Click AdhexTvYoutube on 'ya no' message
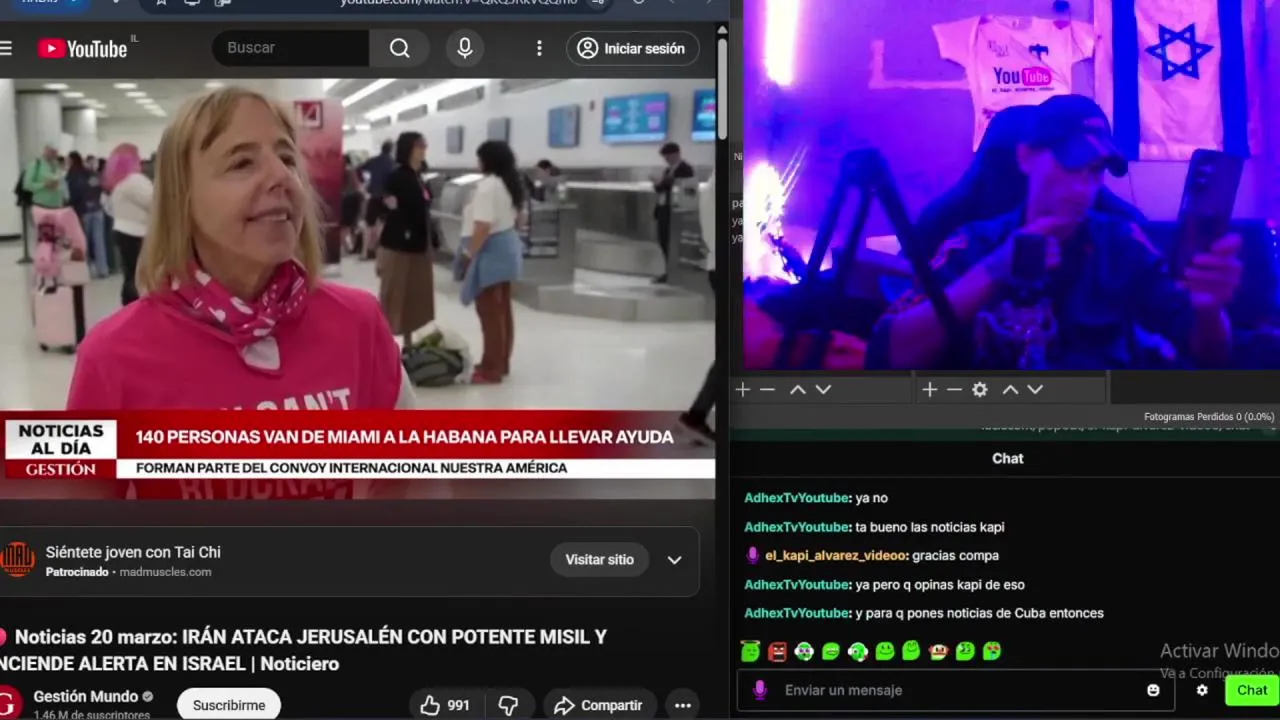 click(797, 498)
